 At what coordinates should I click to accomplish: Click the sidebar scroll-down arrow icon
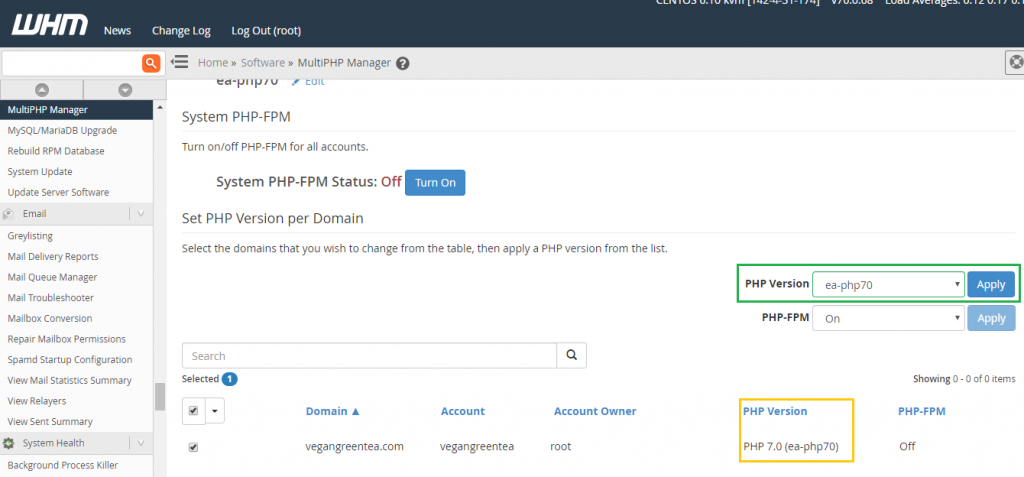[x=125, y=90]
